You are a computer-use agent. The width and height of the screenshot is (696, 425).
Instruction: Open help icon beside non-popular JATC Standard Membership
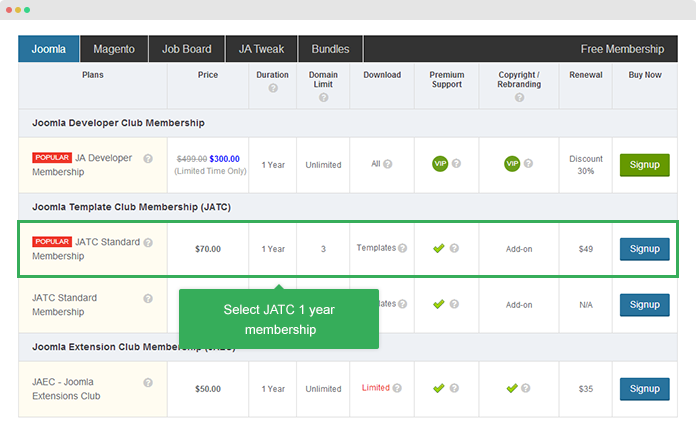148,298
